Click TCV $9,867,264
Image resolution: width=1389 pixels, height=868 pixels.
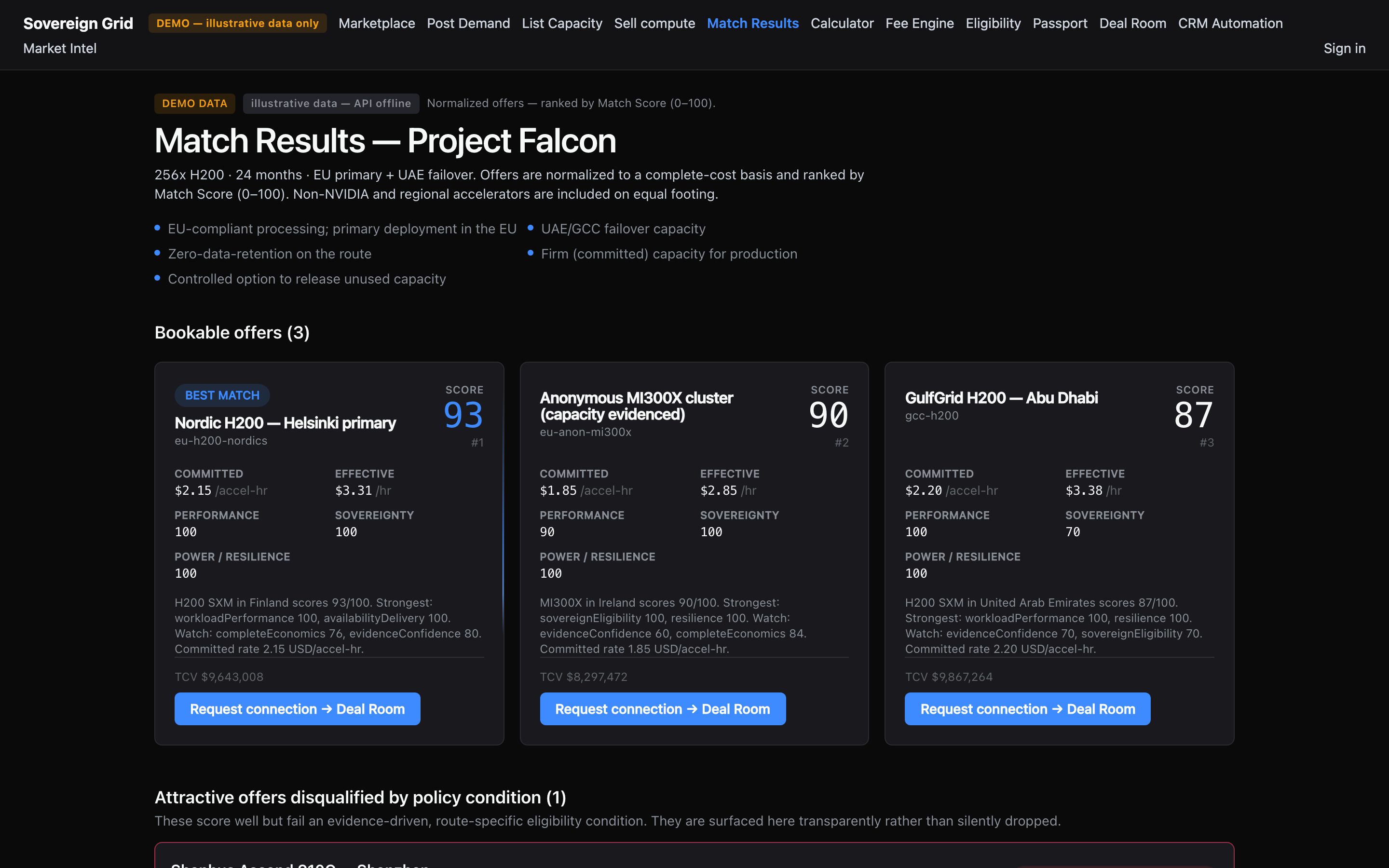point(949,677)
